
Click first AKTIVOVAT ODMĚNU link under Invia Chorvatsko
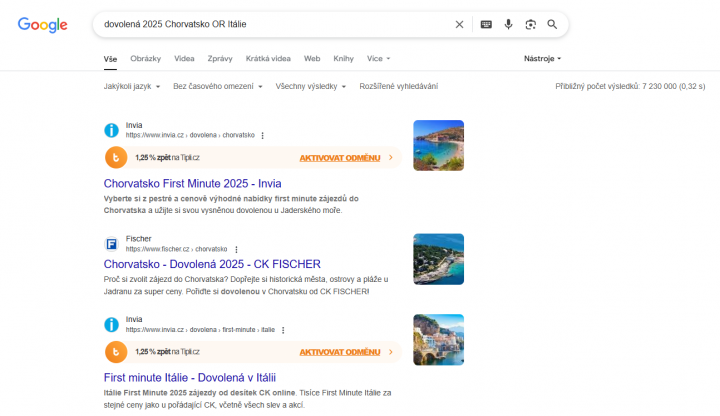[x=340, y=158]
